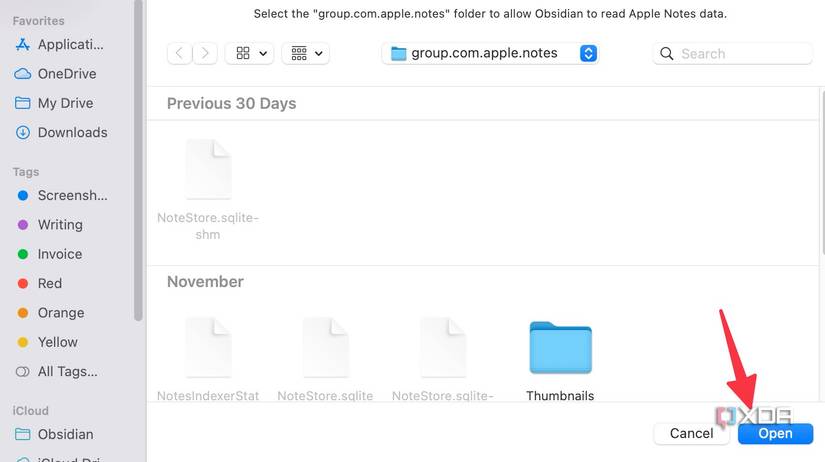
Task: Click the November group header
Action: pos(205,282)
